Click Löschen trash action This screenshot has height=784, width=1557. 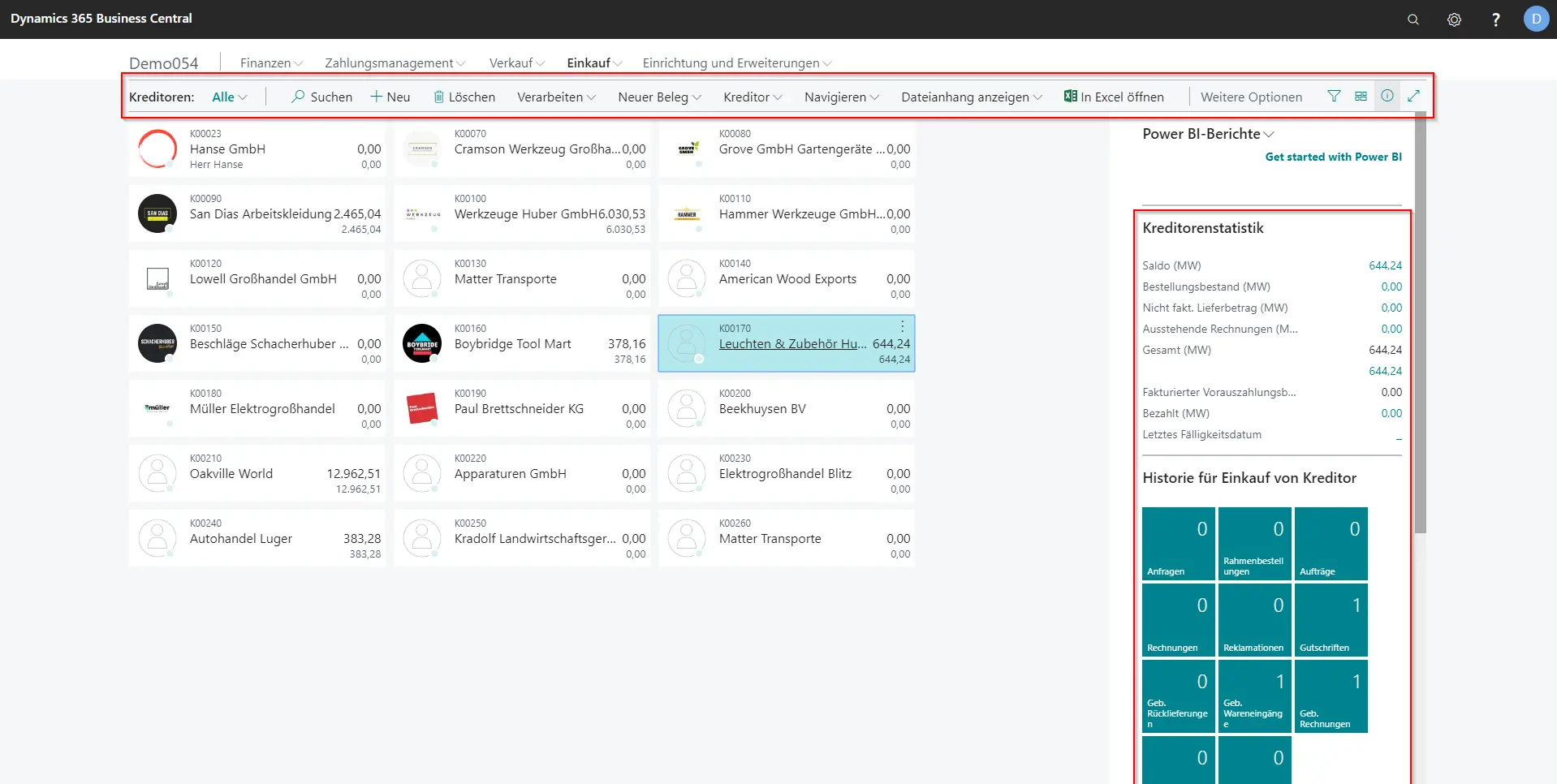click(464, 97)
